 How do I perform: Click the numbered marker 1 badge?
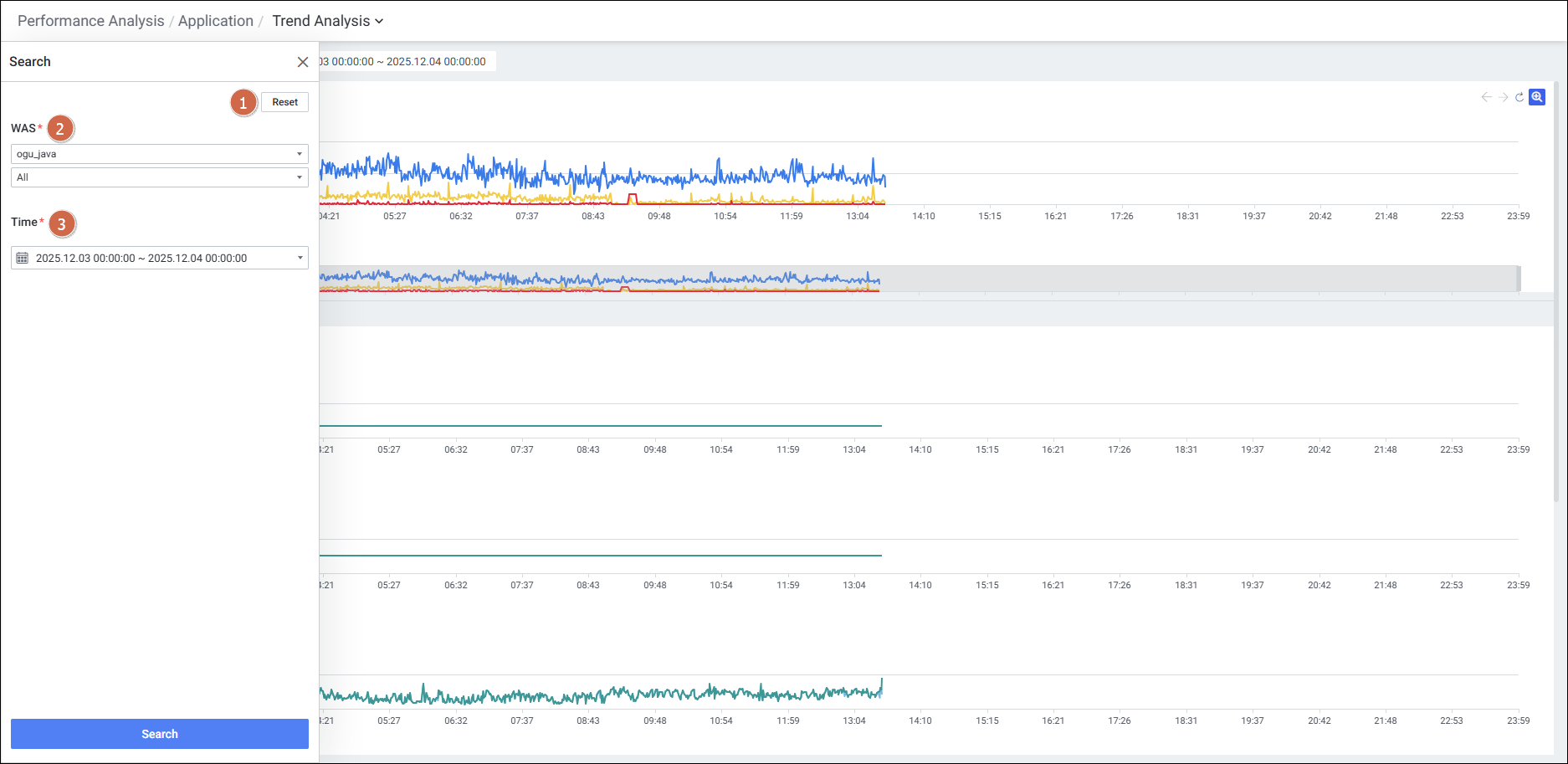(243, 103)
